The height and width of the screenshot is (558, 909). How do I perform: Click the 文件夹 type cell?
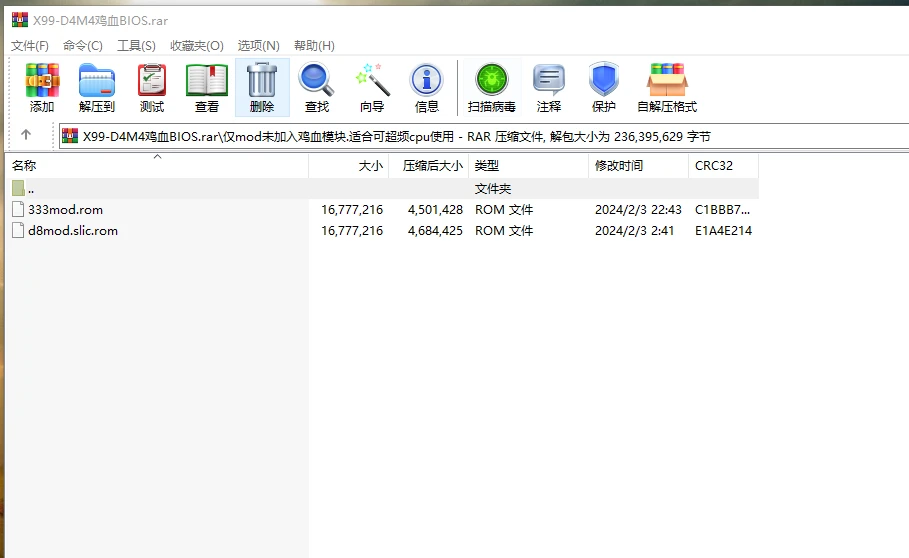pyautogui.click(x=493, y=189)
